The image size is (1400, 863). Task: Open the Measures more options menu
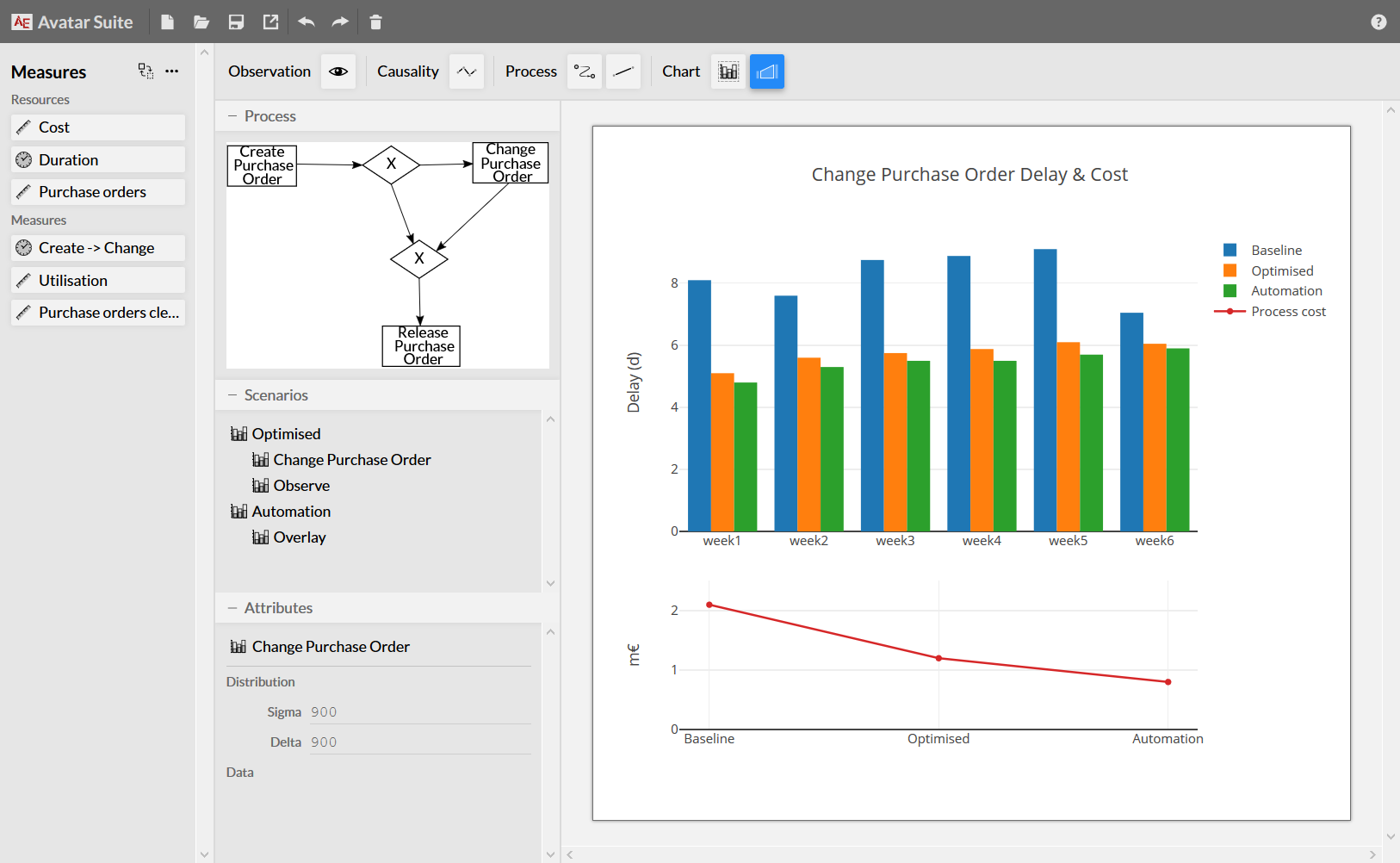click(172, 71)
